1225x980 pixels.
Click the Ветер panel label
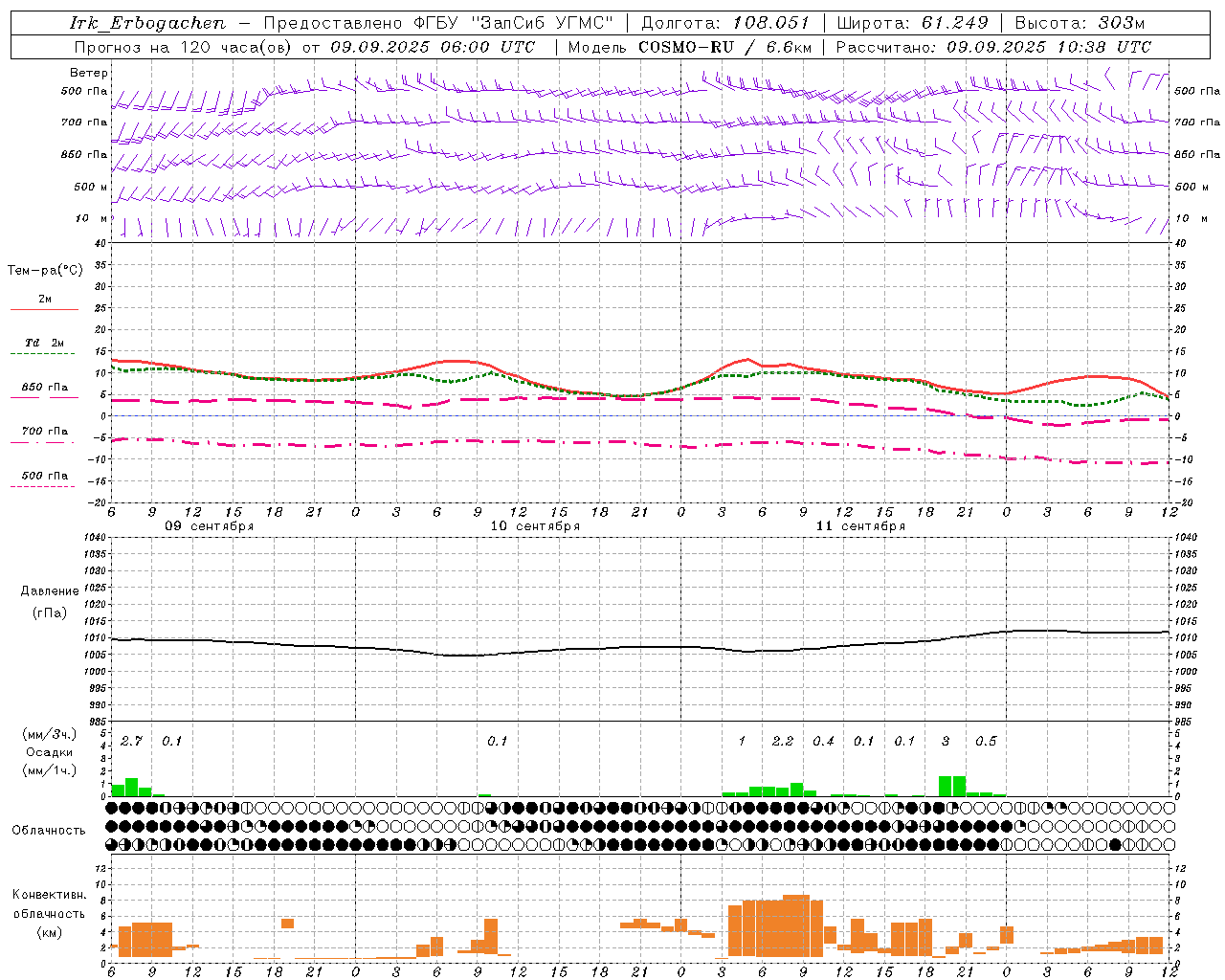pos(88,73)
